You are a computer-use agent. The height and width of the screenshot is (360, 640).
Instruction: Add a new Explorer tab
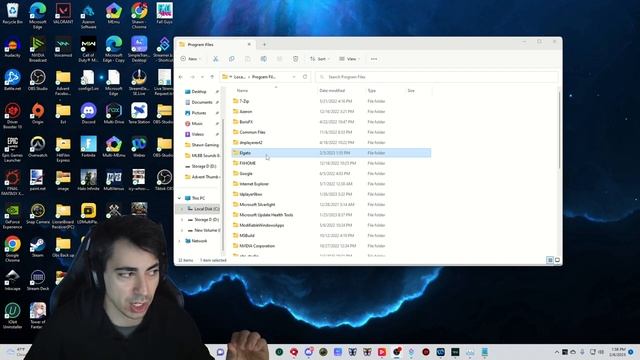(x=264, y=44)
